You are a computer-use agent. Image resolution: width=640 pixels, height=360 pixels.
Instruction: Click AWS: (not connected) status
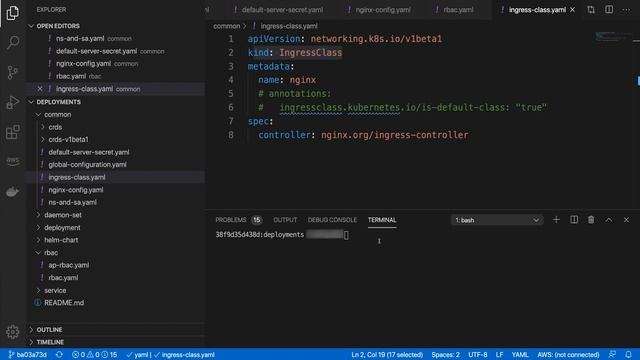coord(568,355)
